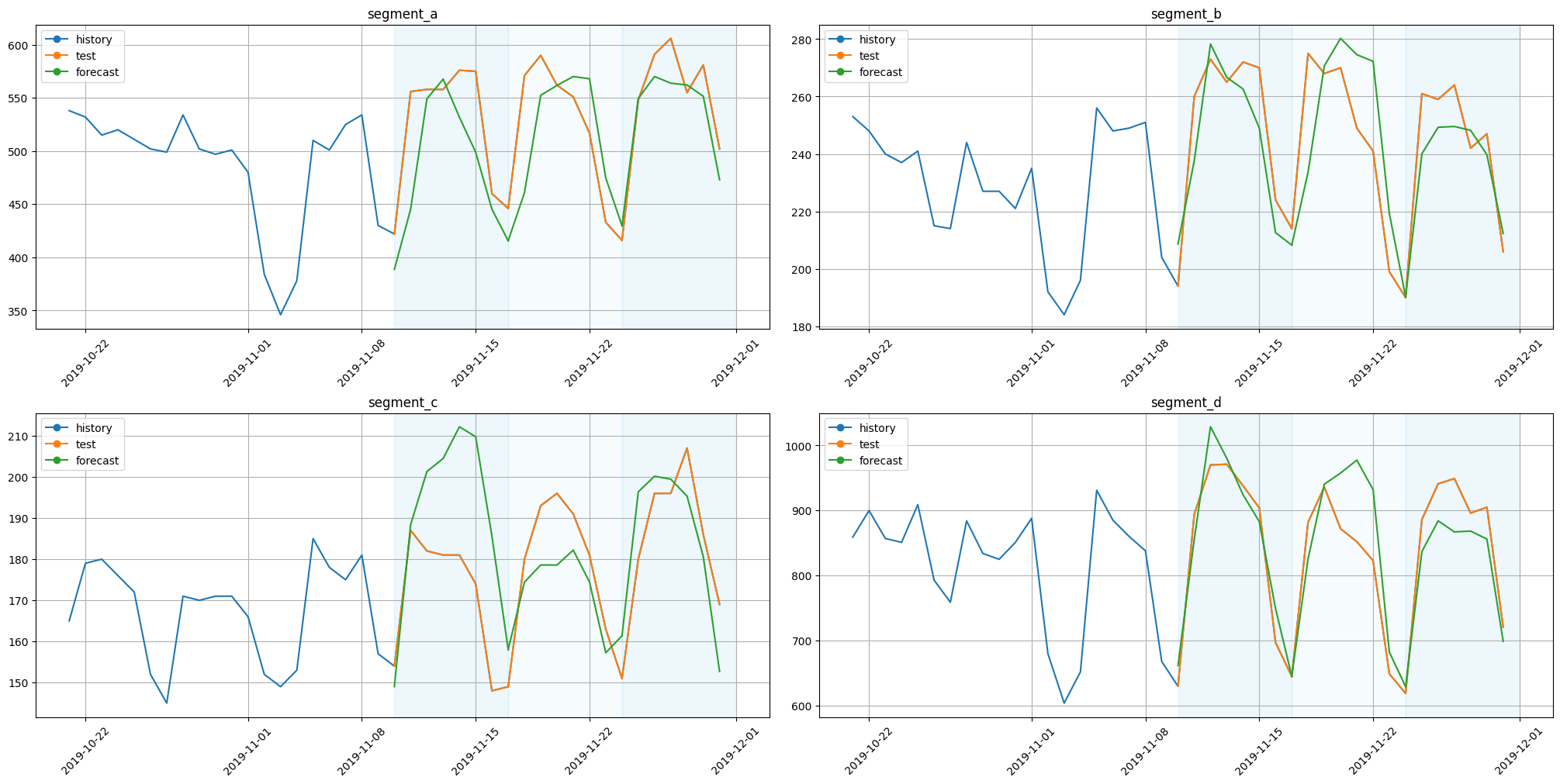1560x784 pixels.
Task: Click the segment_b chart title
Action: 1186,14
